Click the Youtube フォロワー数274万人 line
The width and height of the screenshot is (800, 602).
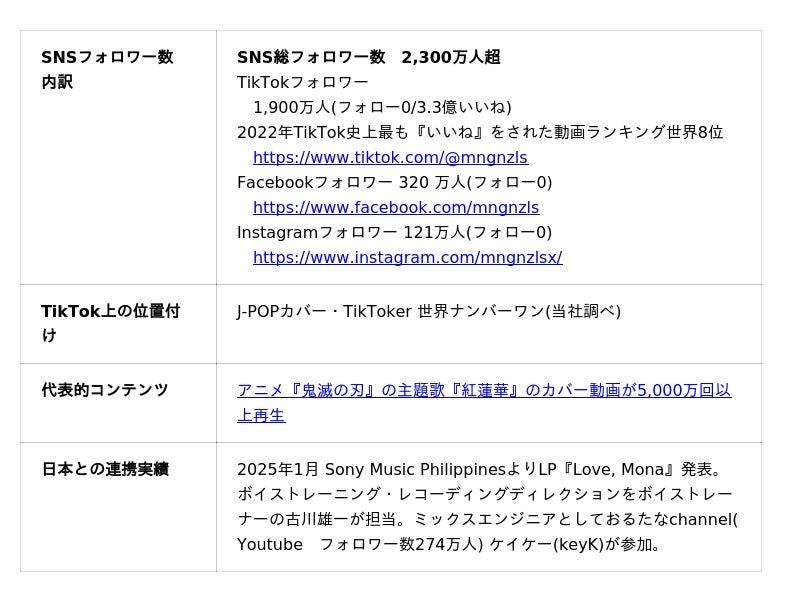click(449, 544)
